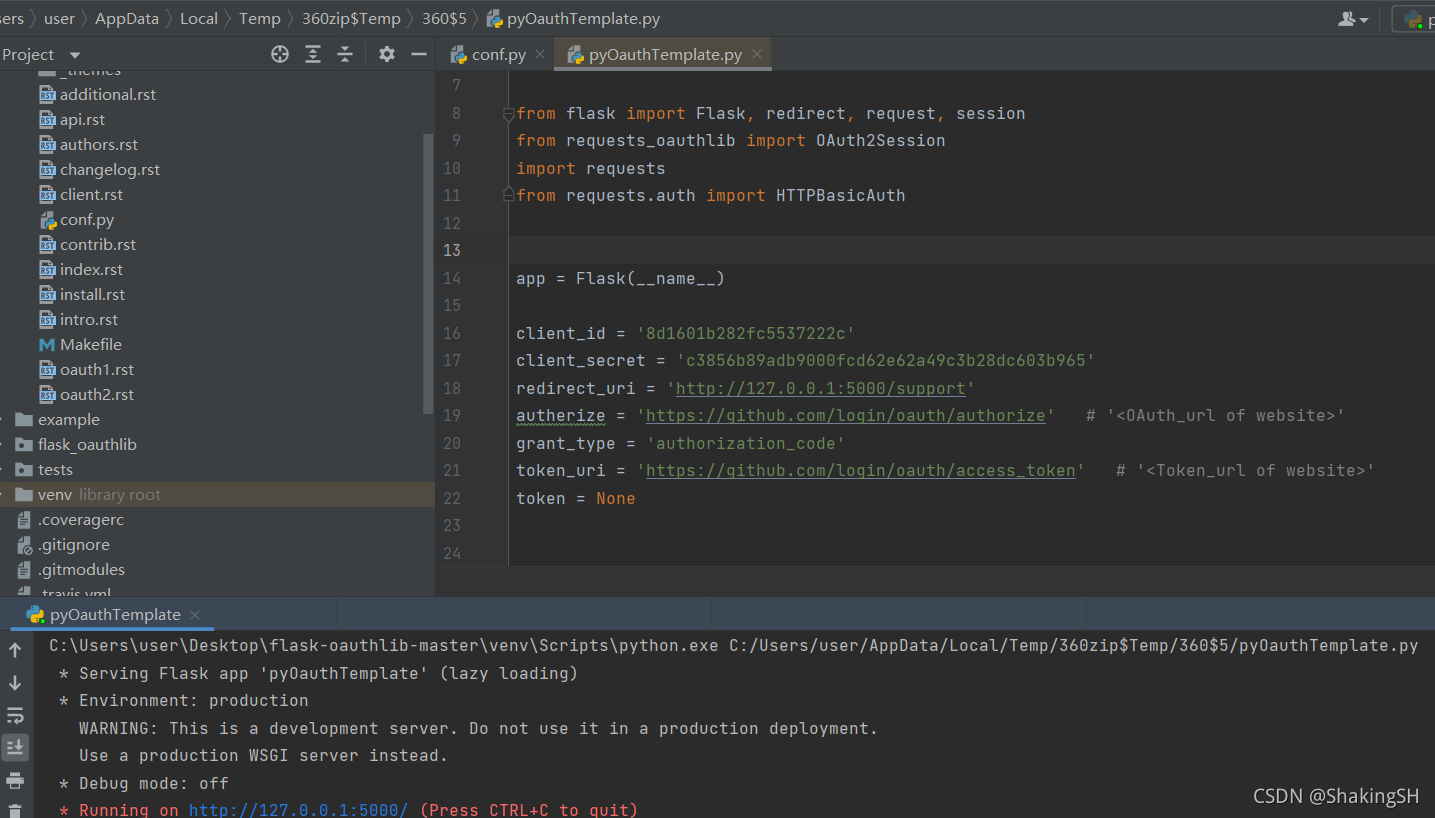Close the pyOauthTemplate.py editor tab
Screen dimensions: 1435x818
(757, 54)
